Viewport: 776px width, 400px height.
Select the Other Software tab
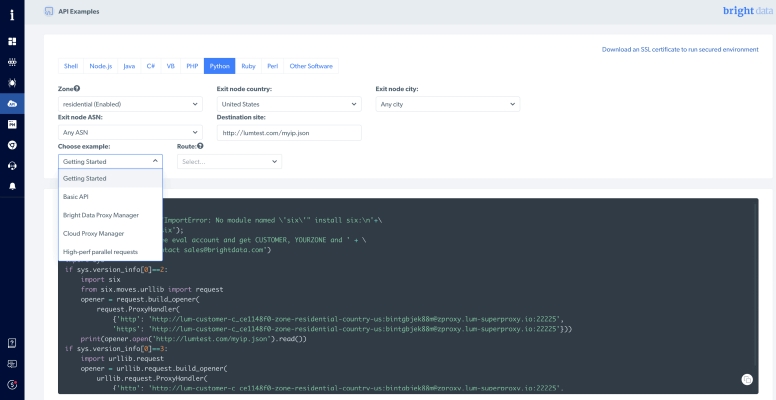tap(312, 66)
